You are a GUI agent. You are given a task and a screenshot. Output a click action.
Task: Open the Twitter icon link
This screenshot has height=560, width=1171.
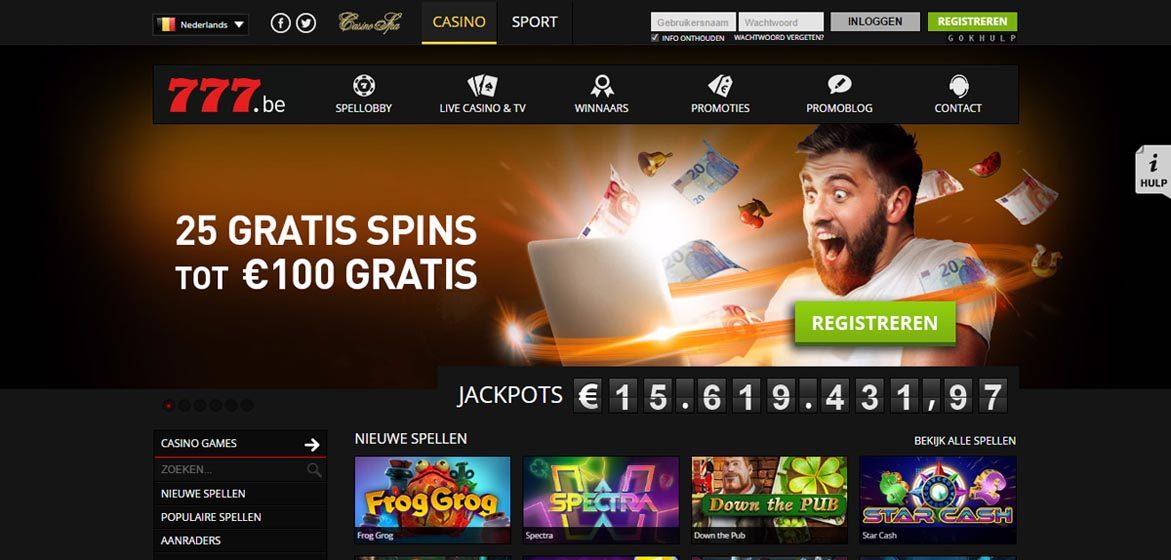pos(305,23)
